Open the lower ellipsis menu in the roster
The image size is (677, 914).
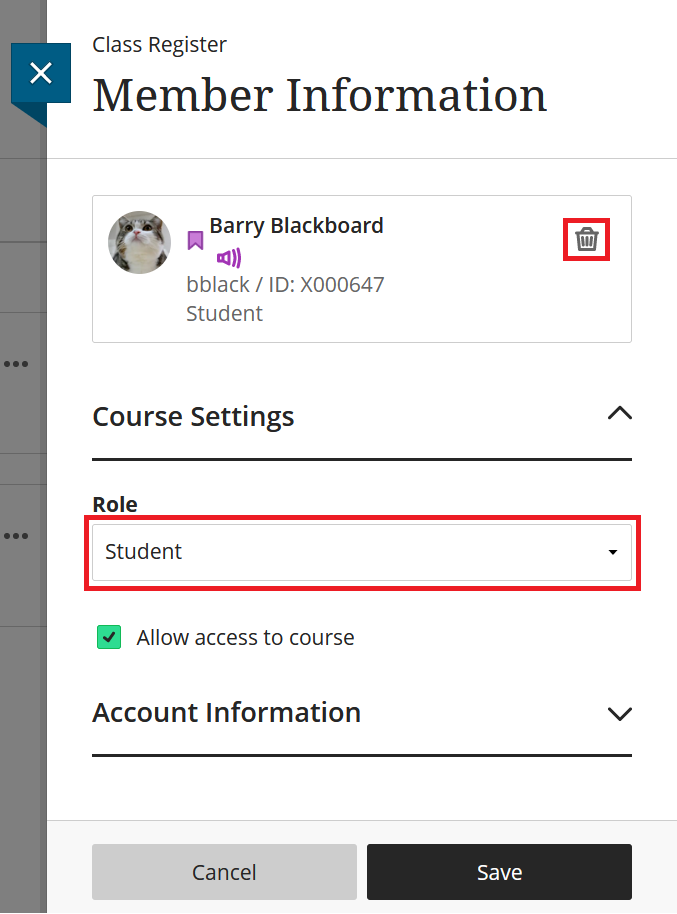[16, 536]
